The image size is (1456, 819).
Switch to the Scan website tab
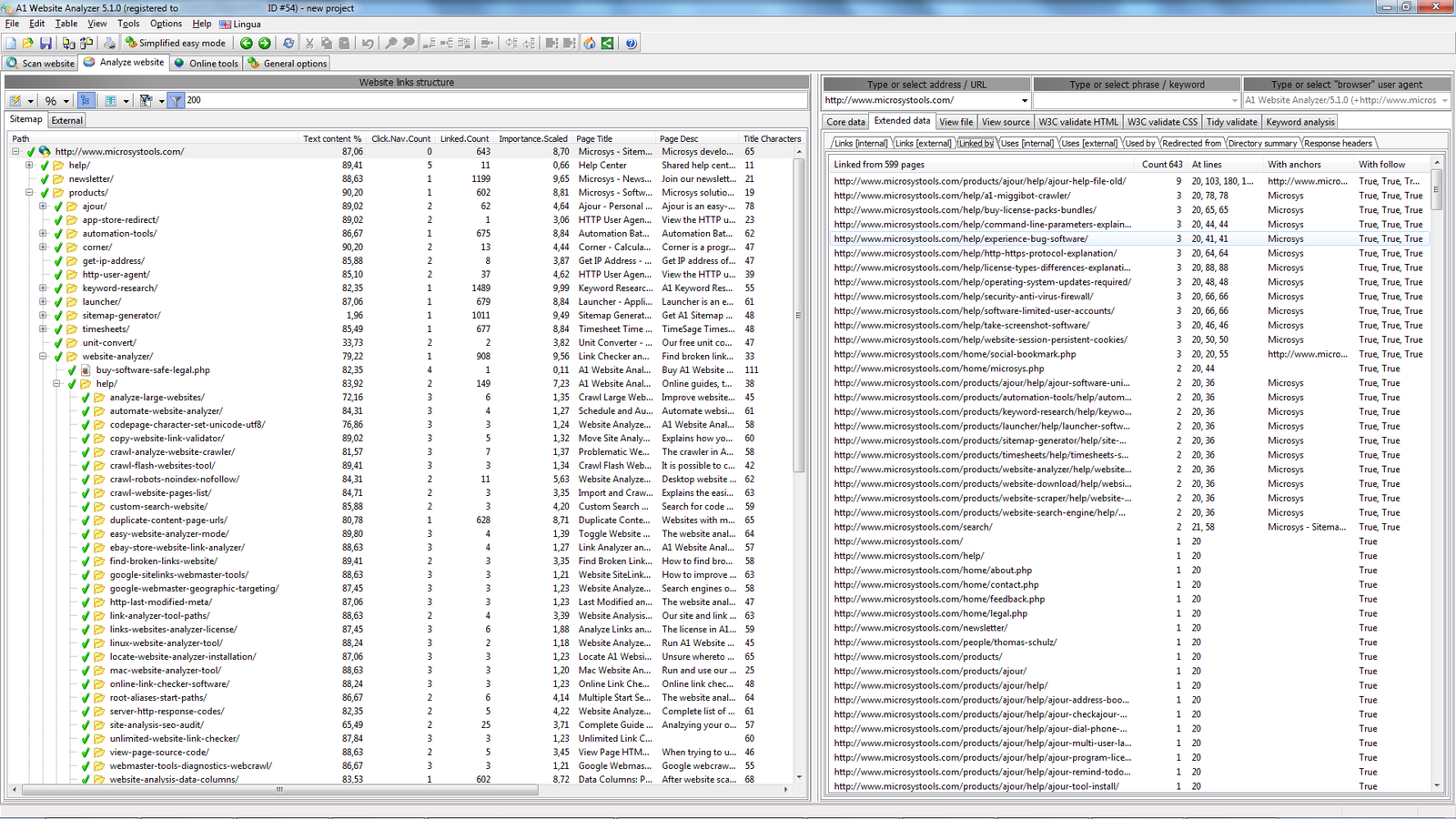click(x=40, y=64)
